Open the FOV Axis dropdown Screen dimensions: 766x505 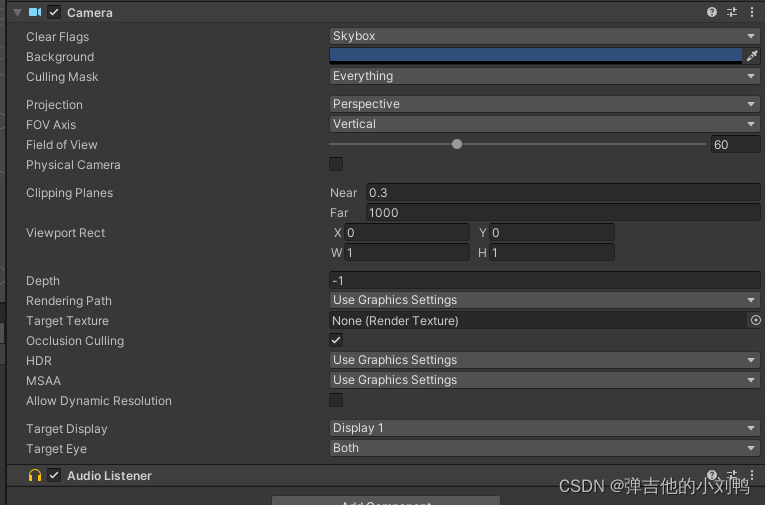pyautogui.click(x=544, y=124)
